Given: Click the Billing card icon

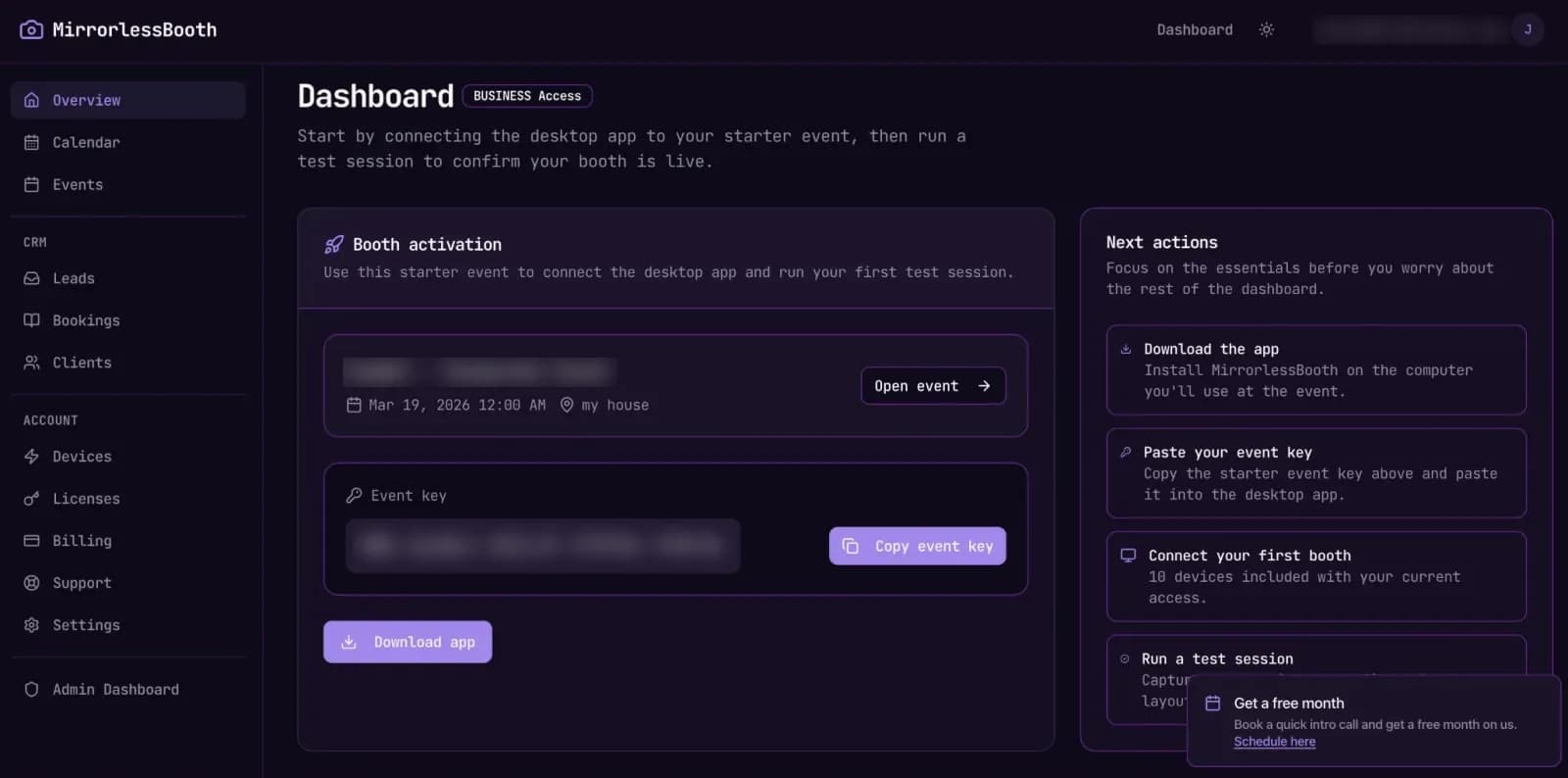Looking at the screenshot, I should (x=31, y=541).
